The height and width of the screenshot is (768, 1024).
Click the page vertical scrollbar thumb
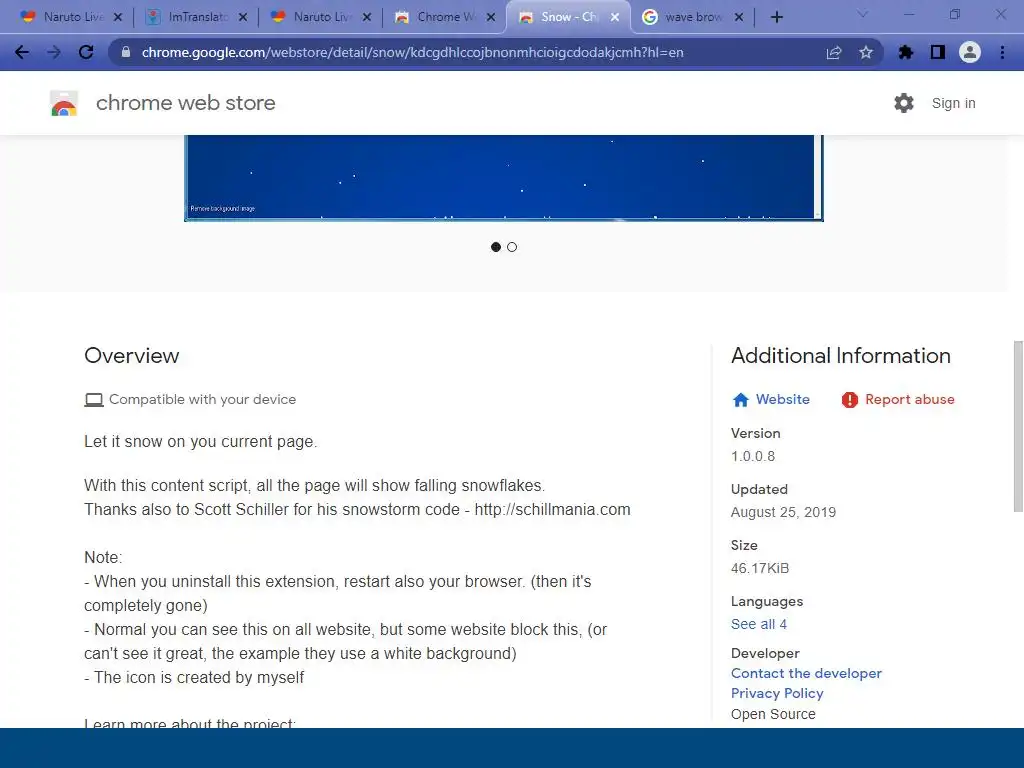1018,426
